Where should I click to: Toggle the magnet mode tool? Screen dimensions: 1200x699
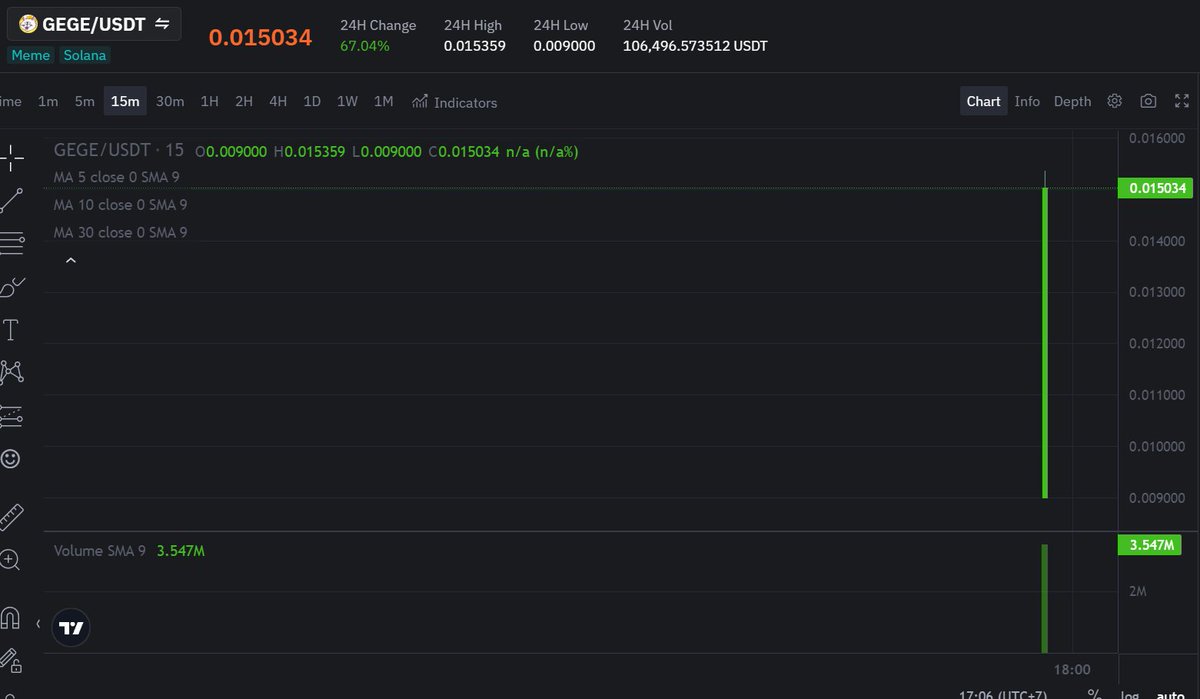coord(10,618)
